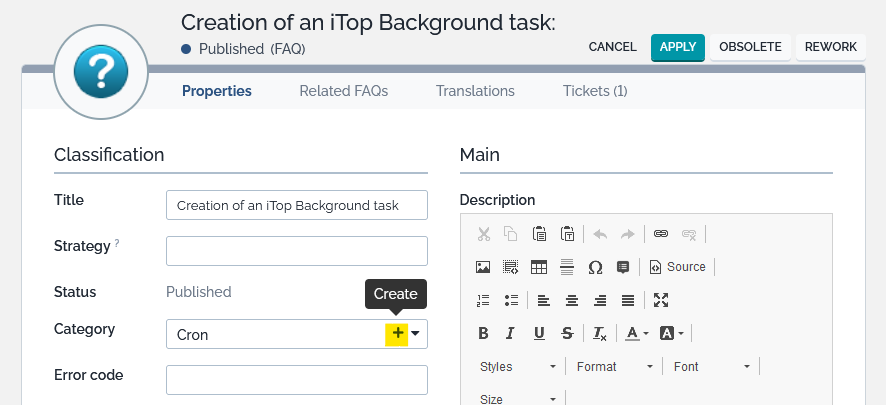This screenshot has width=886, height=405.
Task: Open the background color picker
Action: 672,333
